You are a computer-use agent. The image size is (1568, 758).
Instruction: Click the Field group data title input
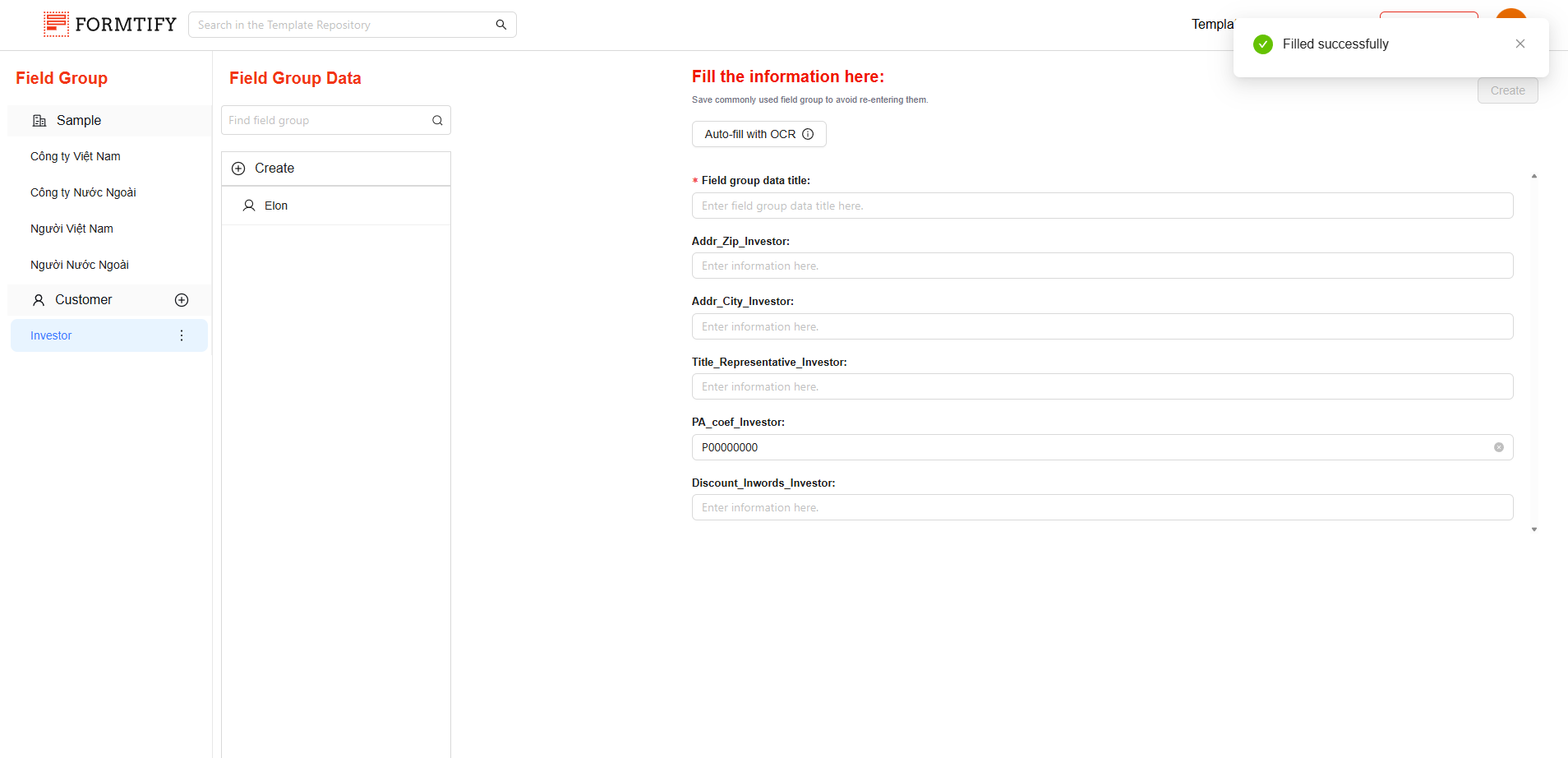click(x=1101, y=206)
